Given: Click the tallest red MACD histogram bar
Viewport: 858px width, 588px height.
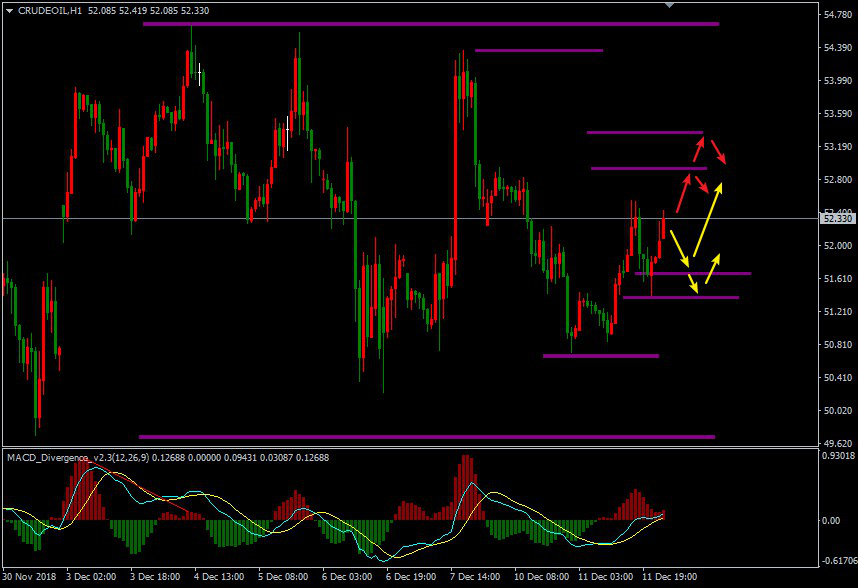Looking at the screenshot, I should pos(465,487).
